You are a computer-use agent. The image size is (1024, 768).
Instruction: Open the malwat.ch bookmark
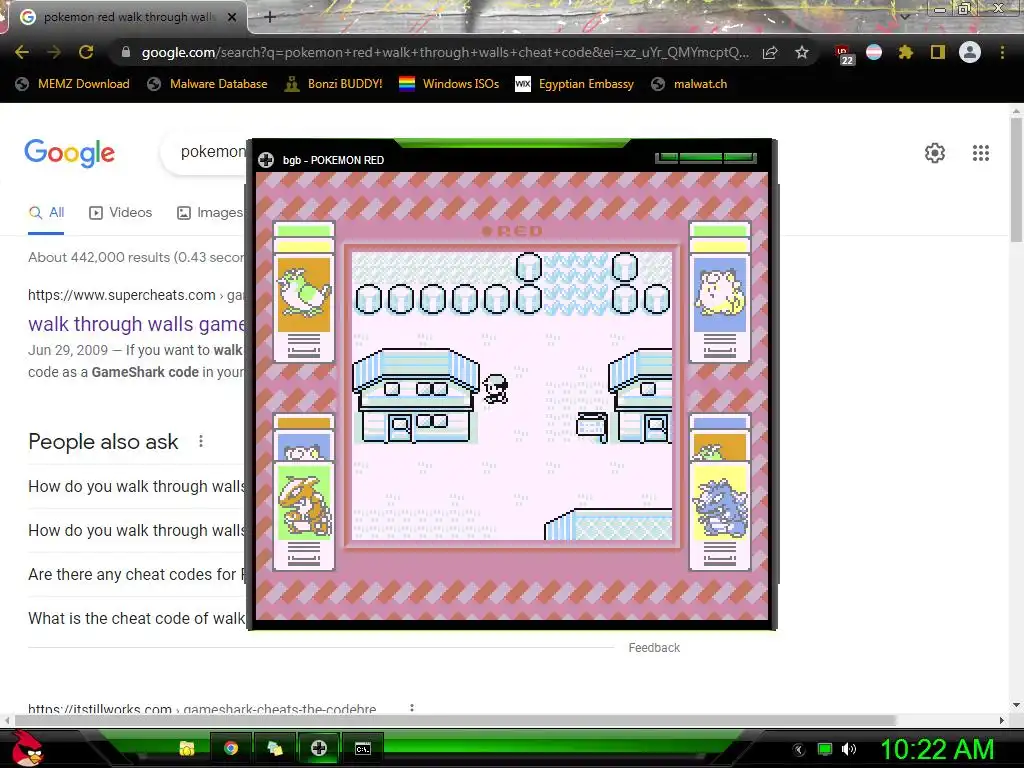pyautogui.click(x=689, y=84)
